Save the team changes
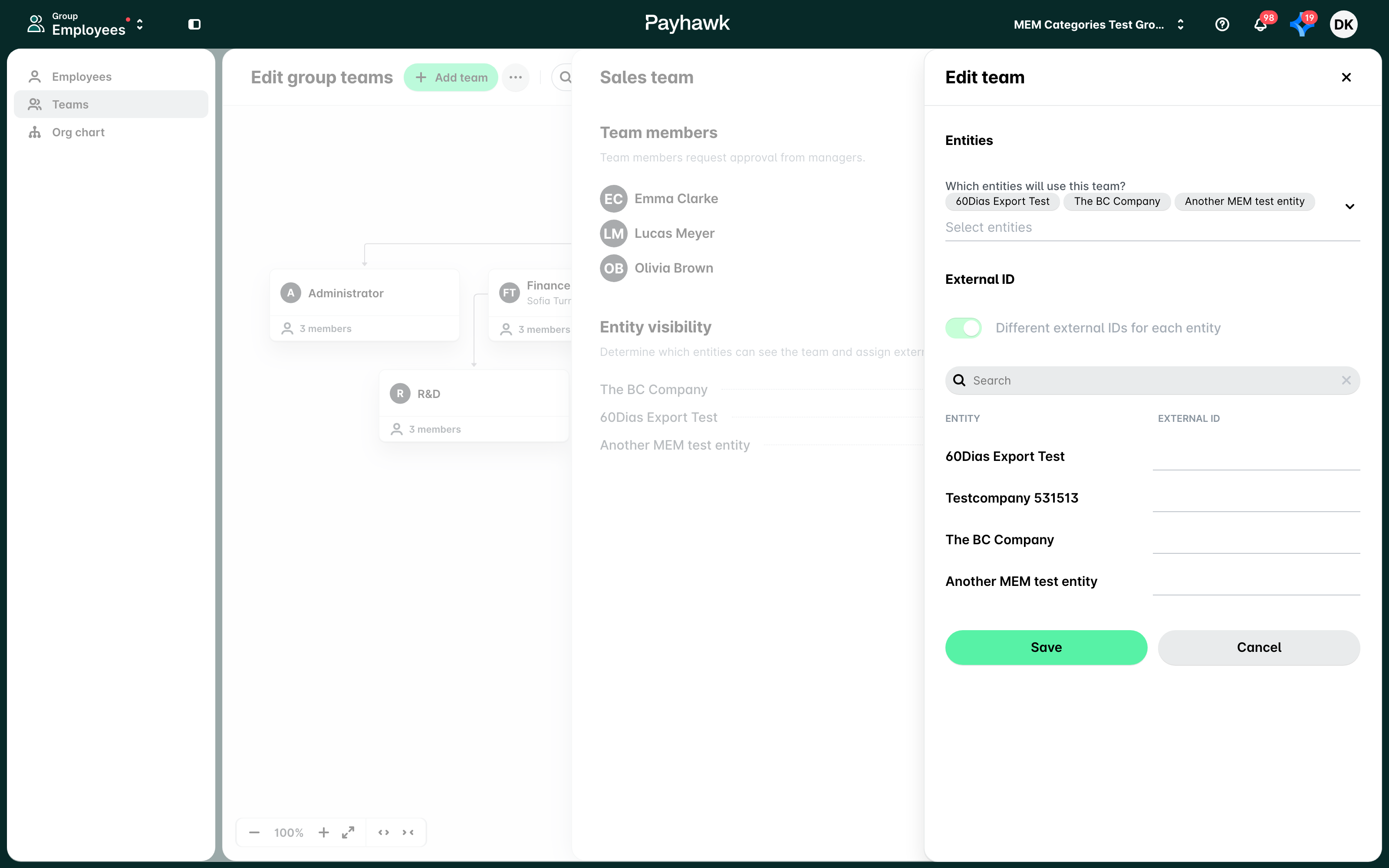The width and height of the screenshot is (1389, 868). pyautogui.click(x=1046, y=648)
